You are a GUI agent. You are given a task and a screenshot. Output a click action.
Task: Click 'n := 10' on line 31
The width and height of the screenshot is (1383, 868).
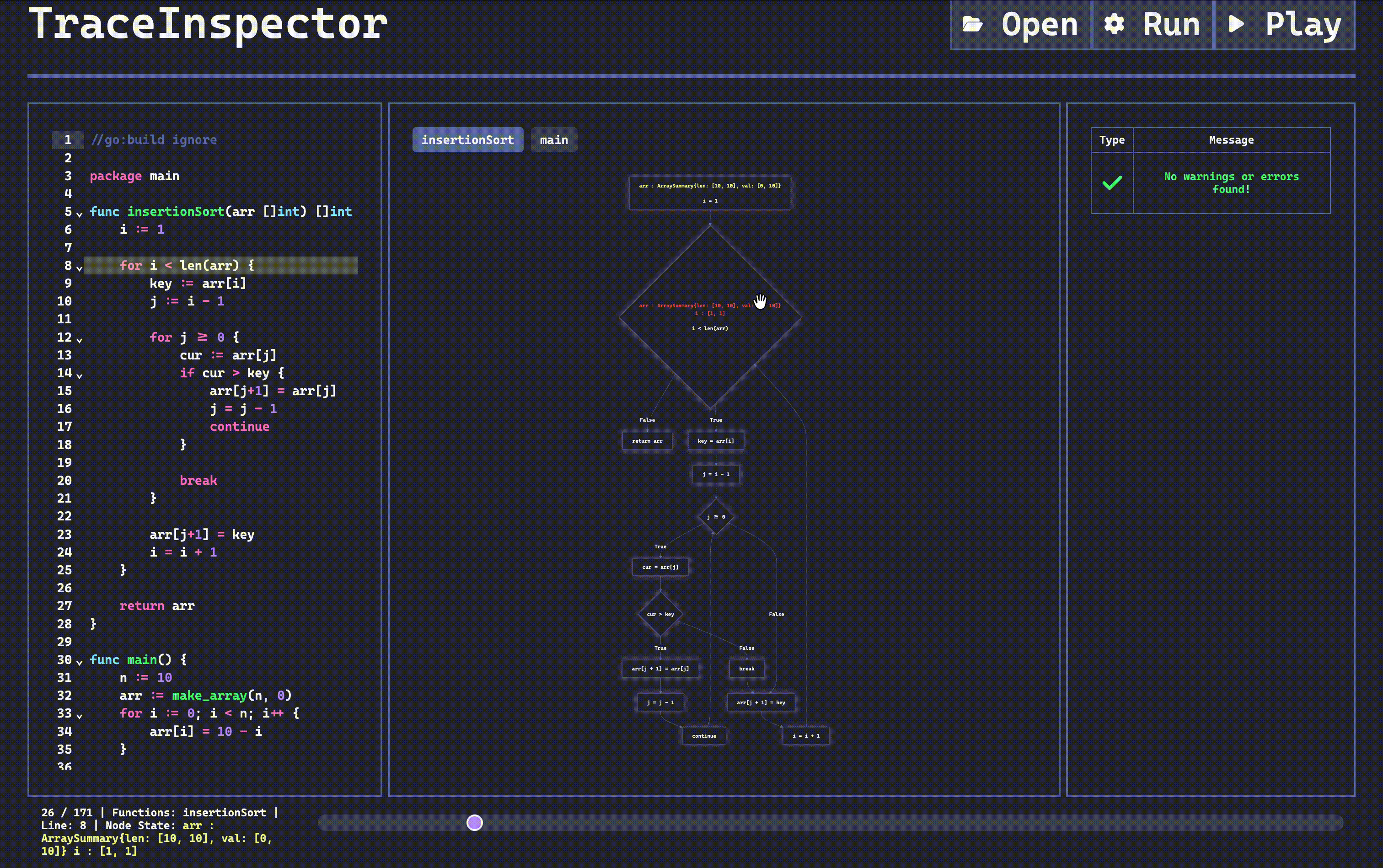pyautogui.click(x=145, y=677)
